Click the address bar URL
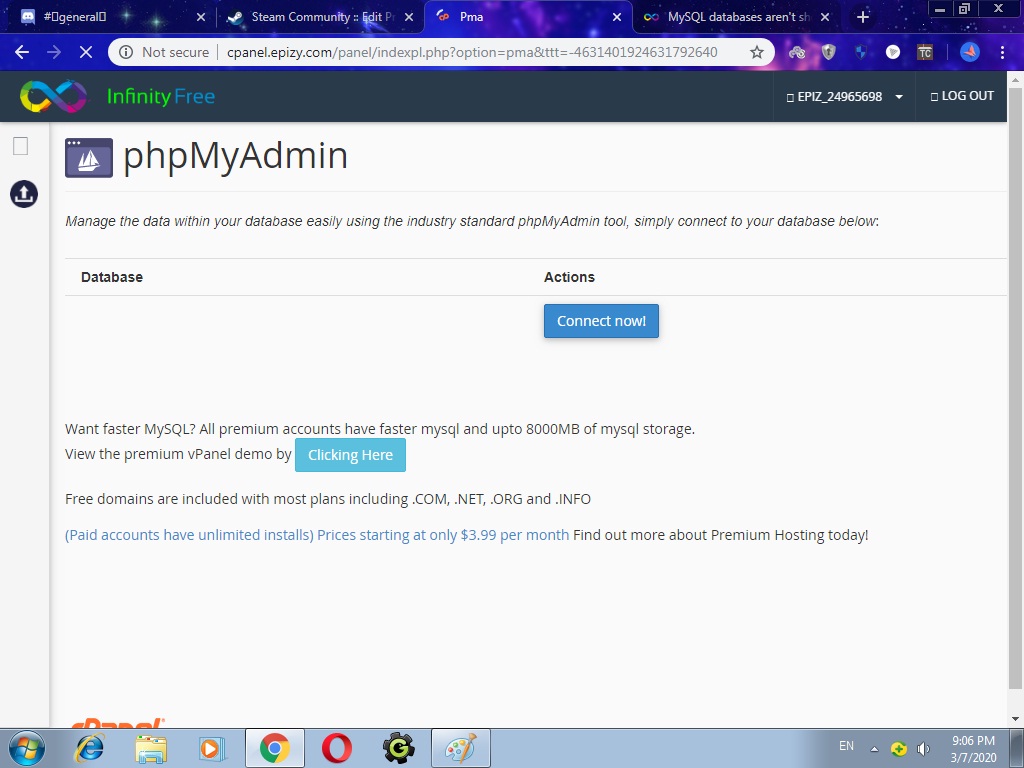The image size is (1024, 768). coord(472,52)
